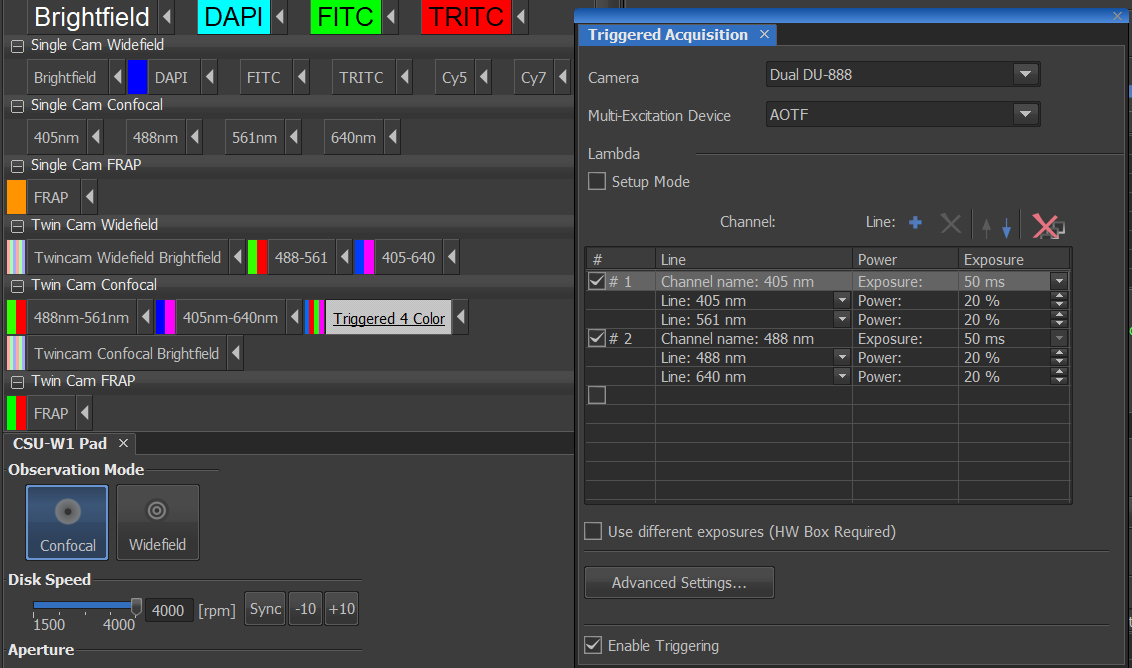Click the gray move line up arrow
The width and height of the screenshot is (1132, 668).
point(987,227)
